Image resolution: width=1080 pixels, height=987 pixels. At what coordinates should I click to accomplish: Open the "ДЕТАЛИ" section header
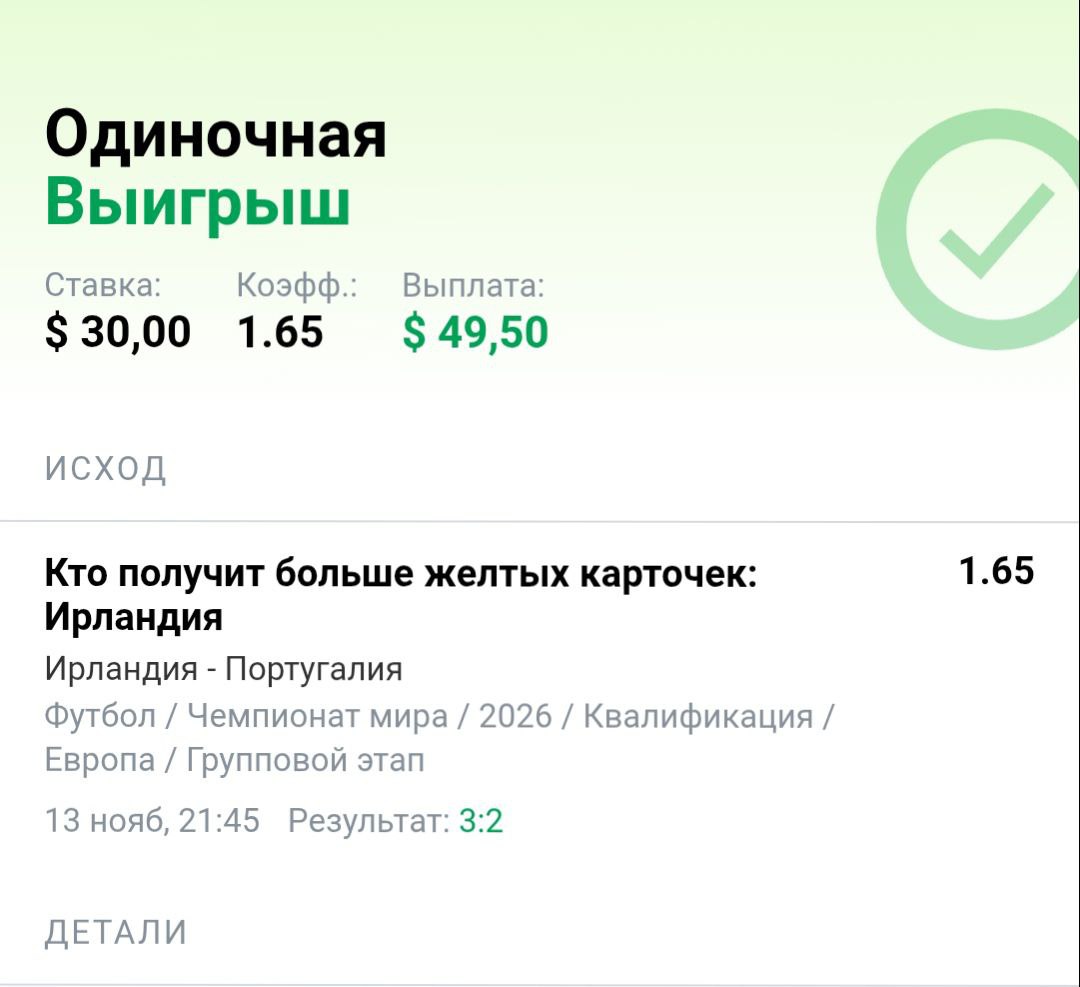(116, 932)
